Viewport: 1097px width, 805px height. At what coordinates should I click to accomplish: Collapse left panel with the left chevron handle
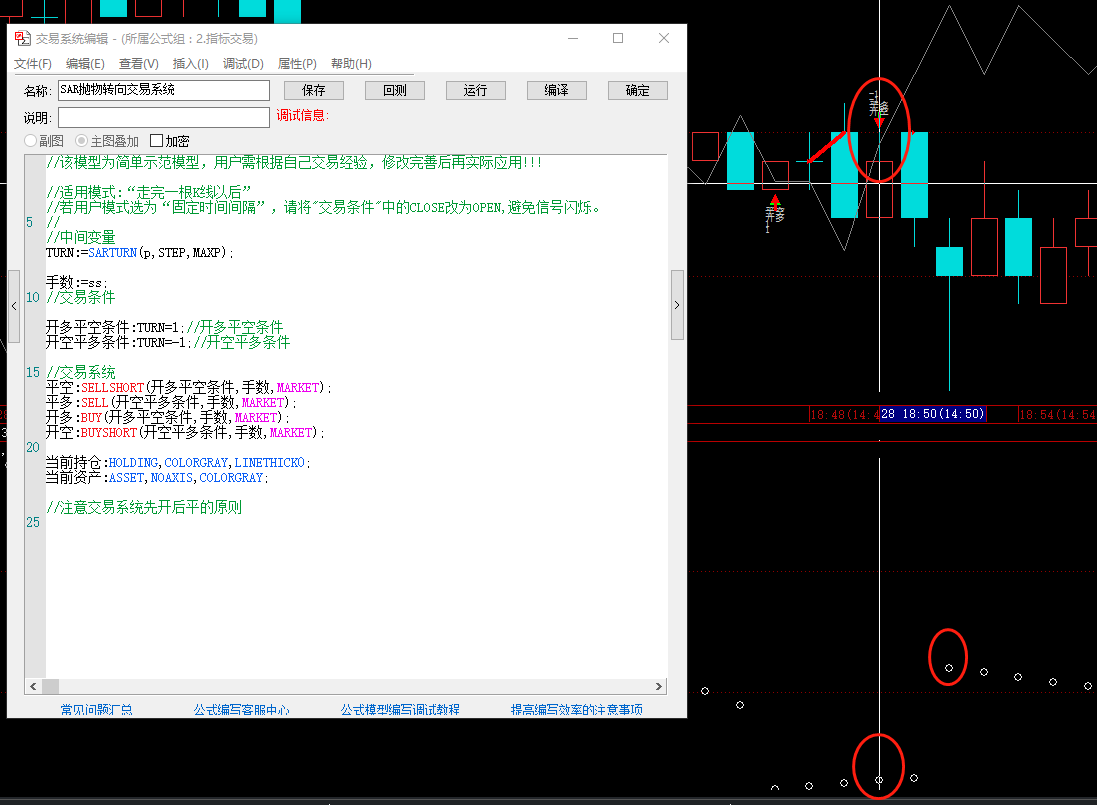point(14,306)
